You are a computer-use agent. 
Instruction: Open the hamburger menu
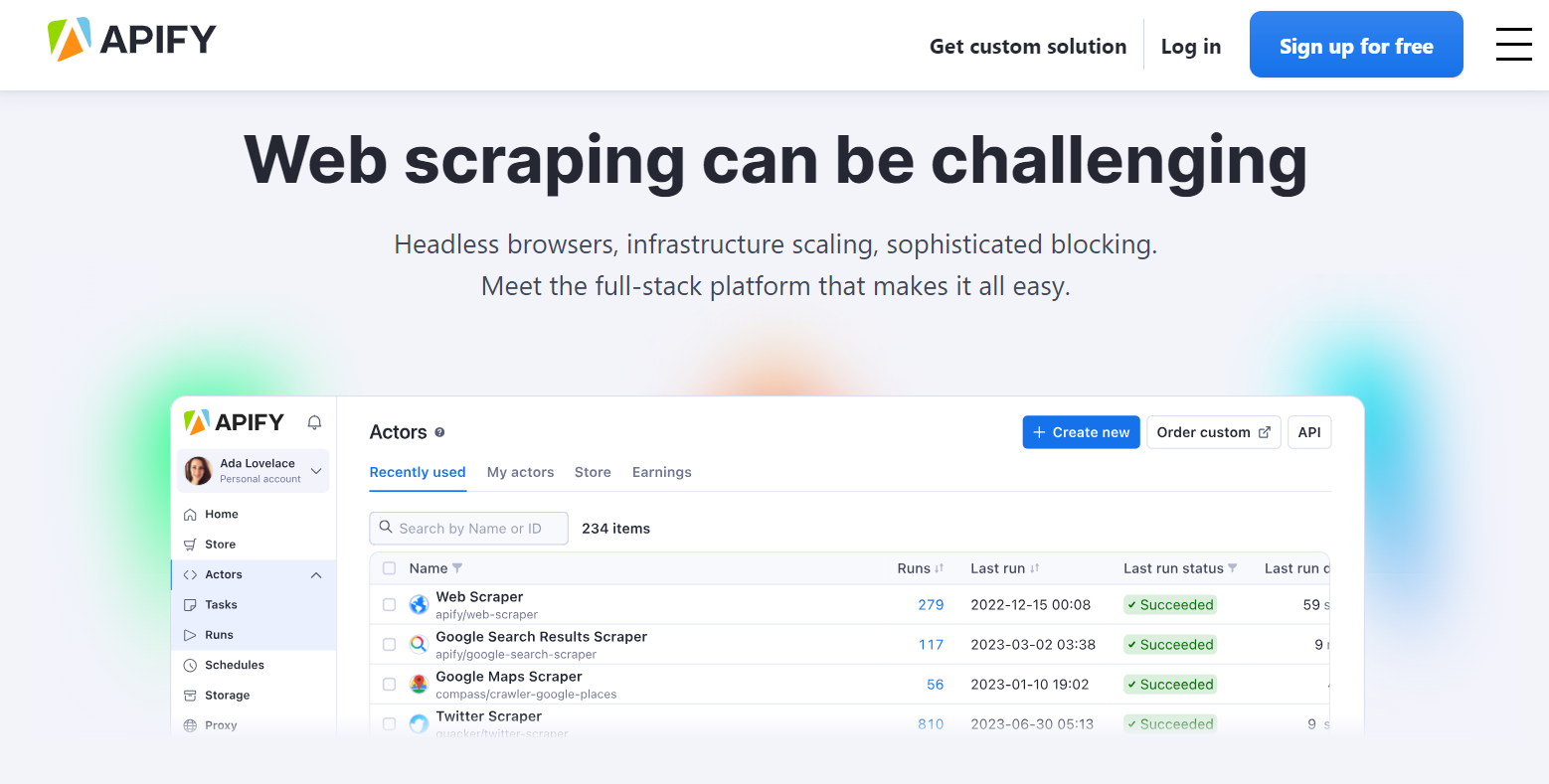click(1513, 44)
